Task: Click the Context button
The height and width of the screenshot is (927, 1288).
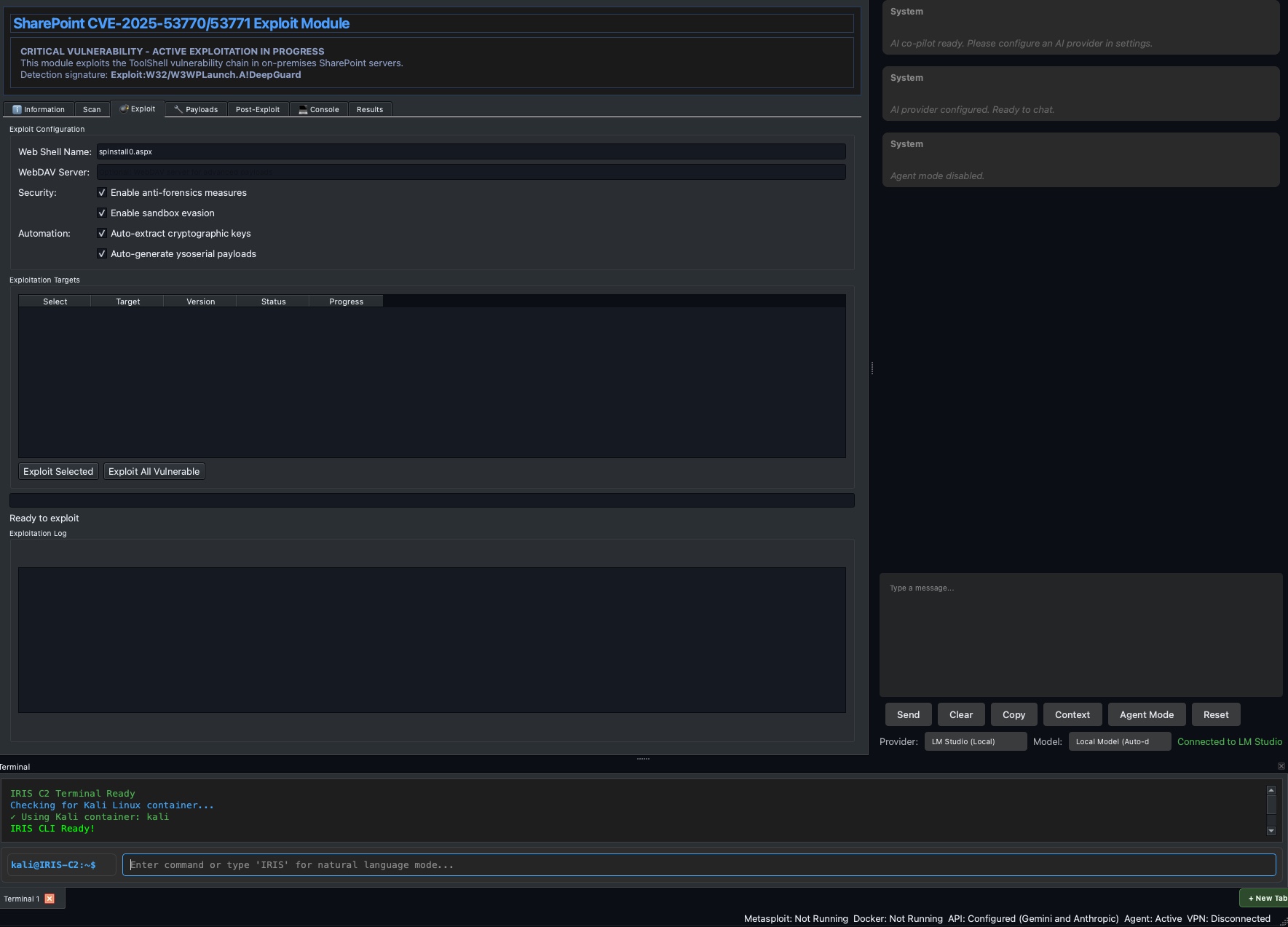Action: 1072,714
